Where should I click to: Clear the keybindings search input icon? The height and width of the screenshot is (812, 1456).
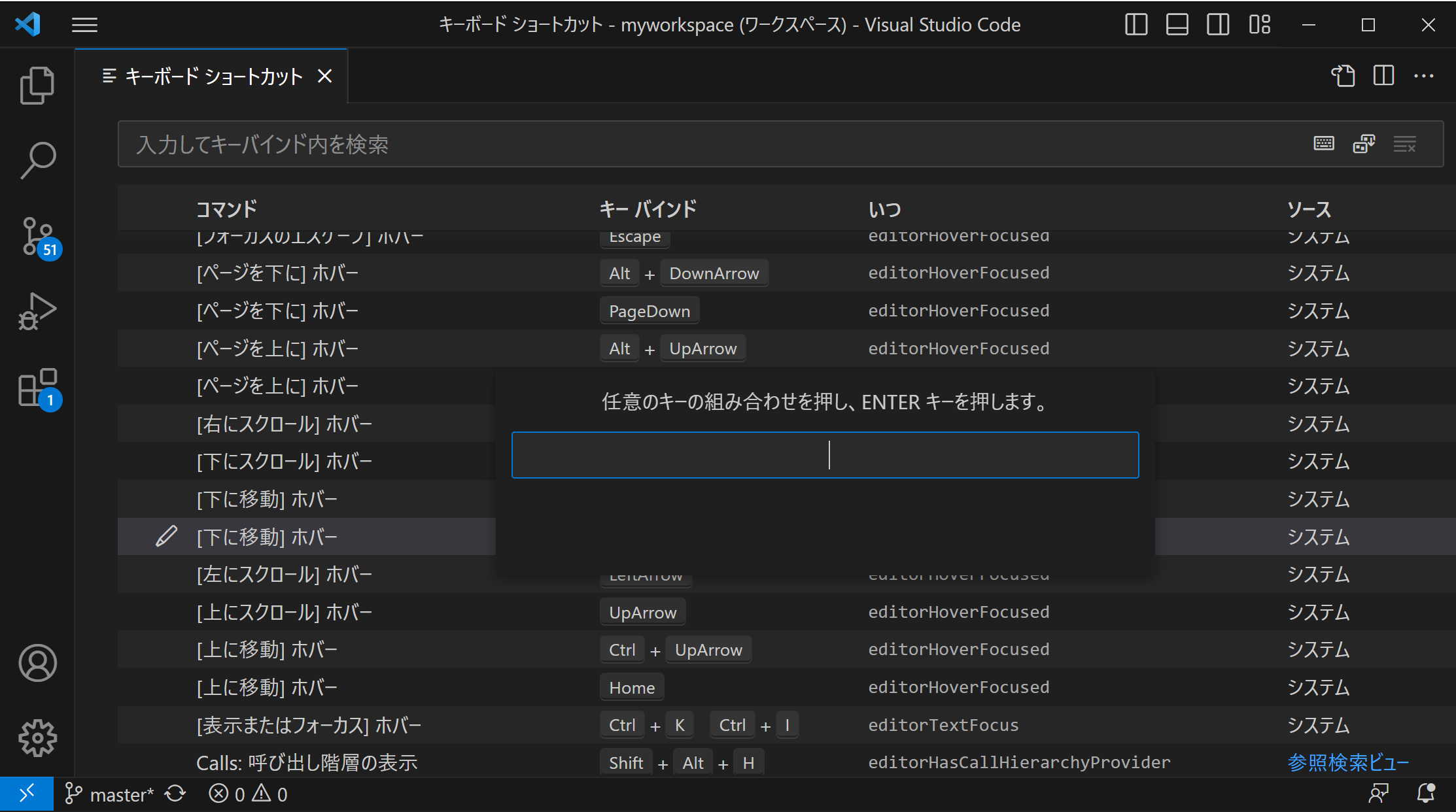tap(1404, 144)
